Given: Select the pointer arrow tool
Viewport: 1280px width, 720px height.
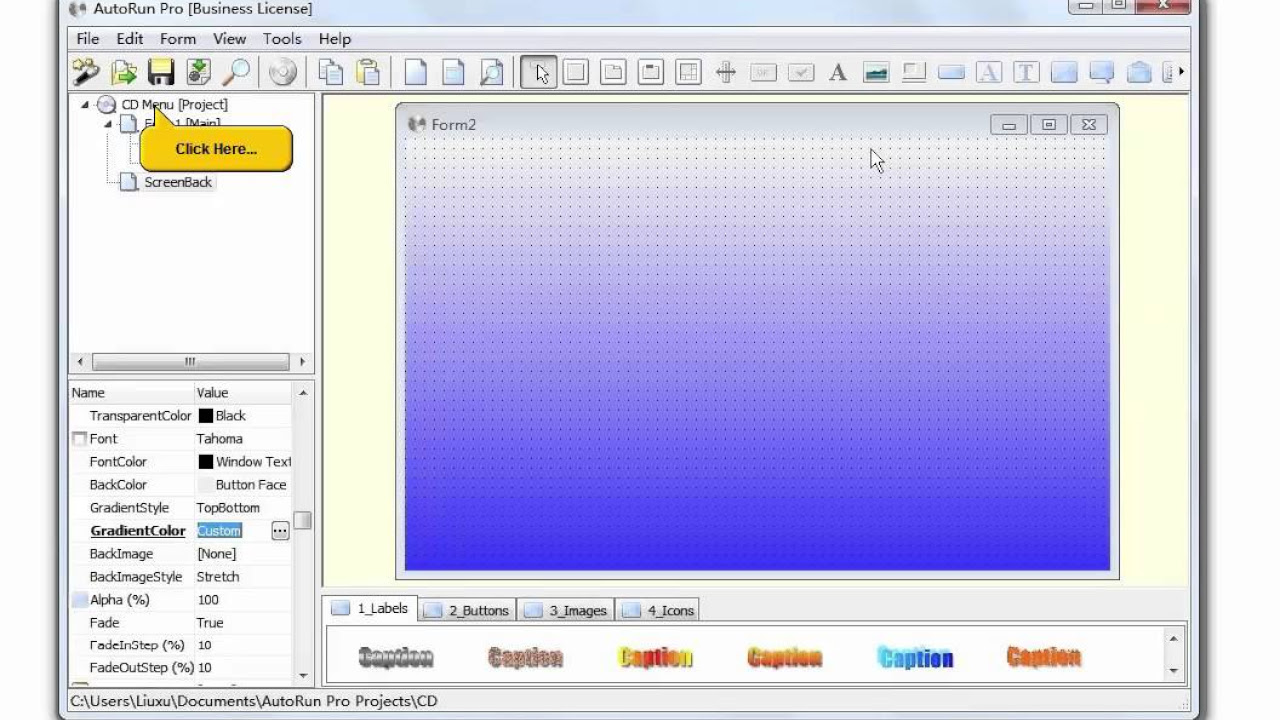Looking at the screenshot, I should [x=539, y=72].
